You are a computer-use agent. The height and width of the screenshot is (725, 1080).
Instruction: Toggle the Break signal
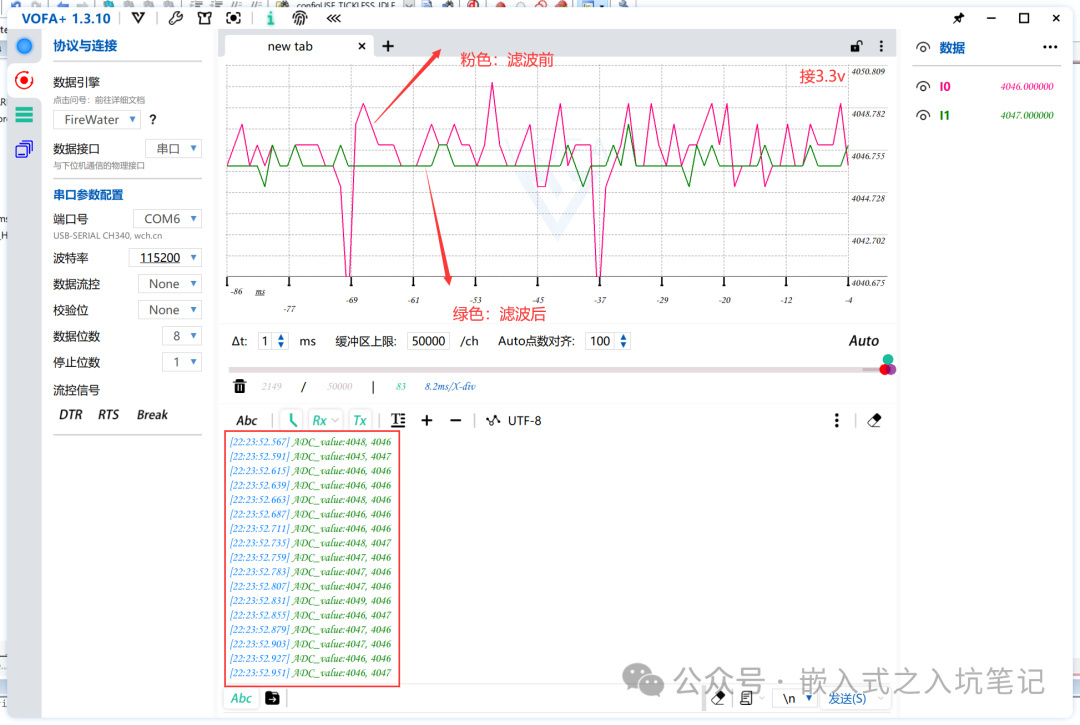click(152, 414)
